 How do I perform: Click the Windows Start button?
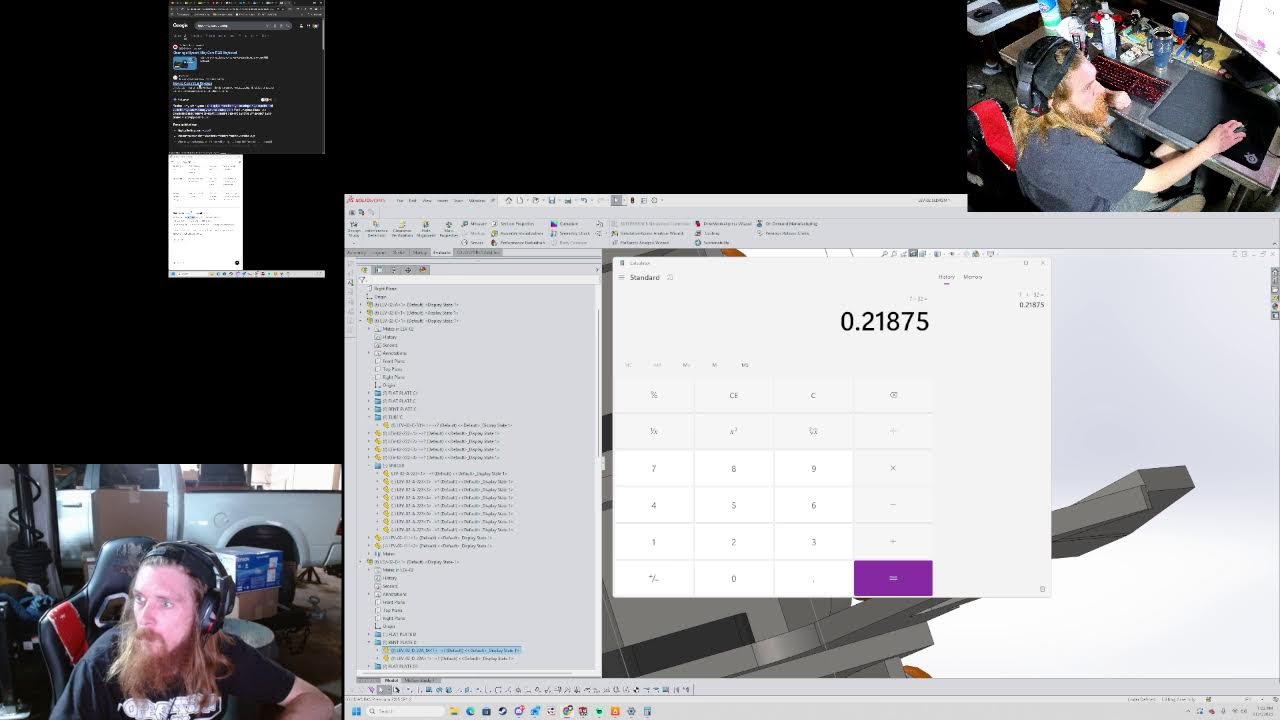click(x=356, y=711)
